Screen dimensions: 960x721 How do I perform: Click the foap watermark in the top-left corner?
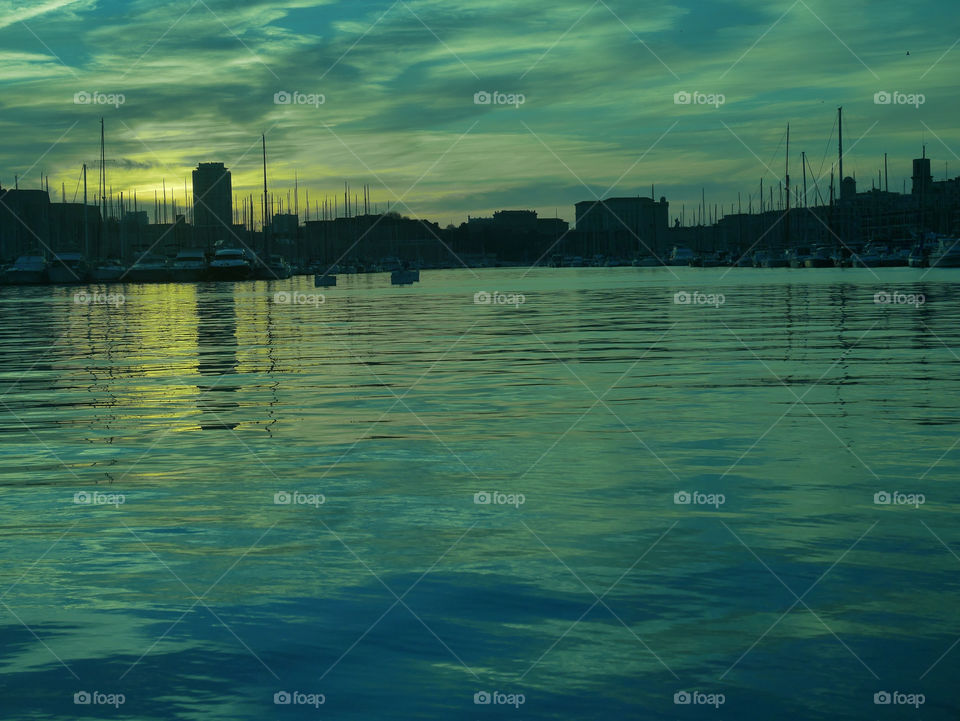tap(99, 99)
